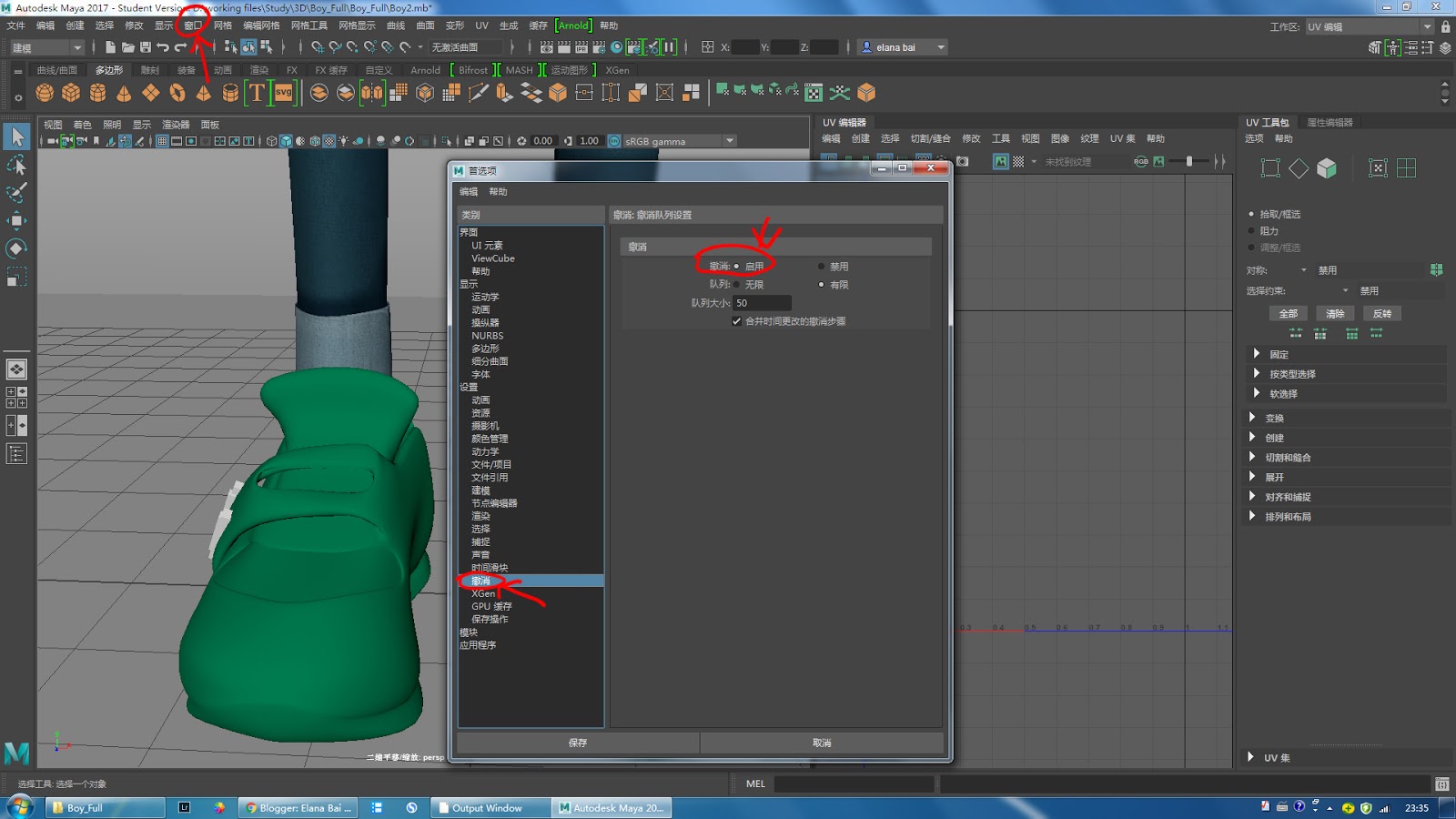Click the 反转 button in UV toolkit

coord(1382,314)
